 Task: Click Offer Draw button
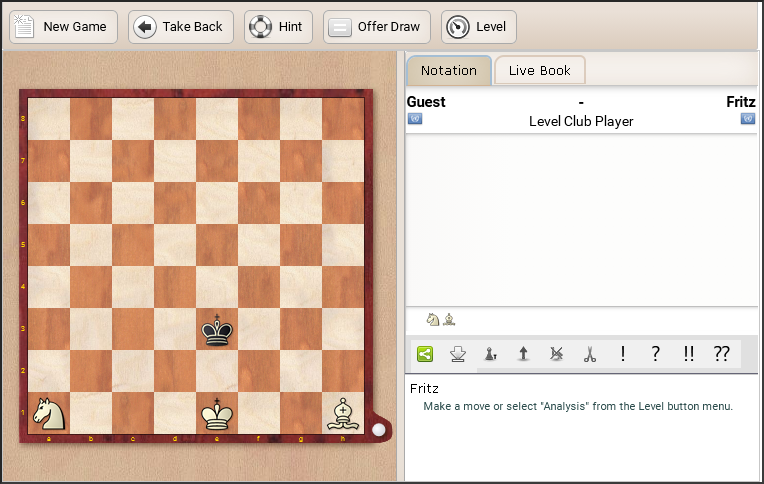[x=377, y=27]
